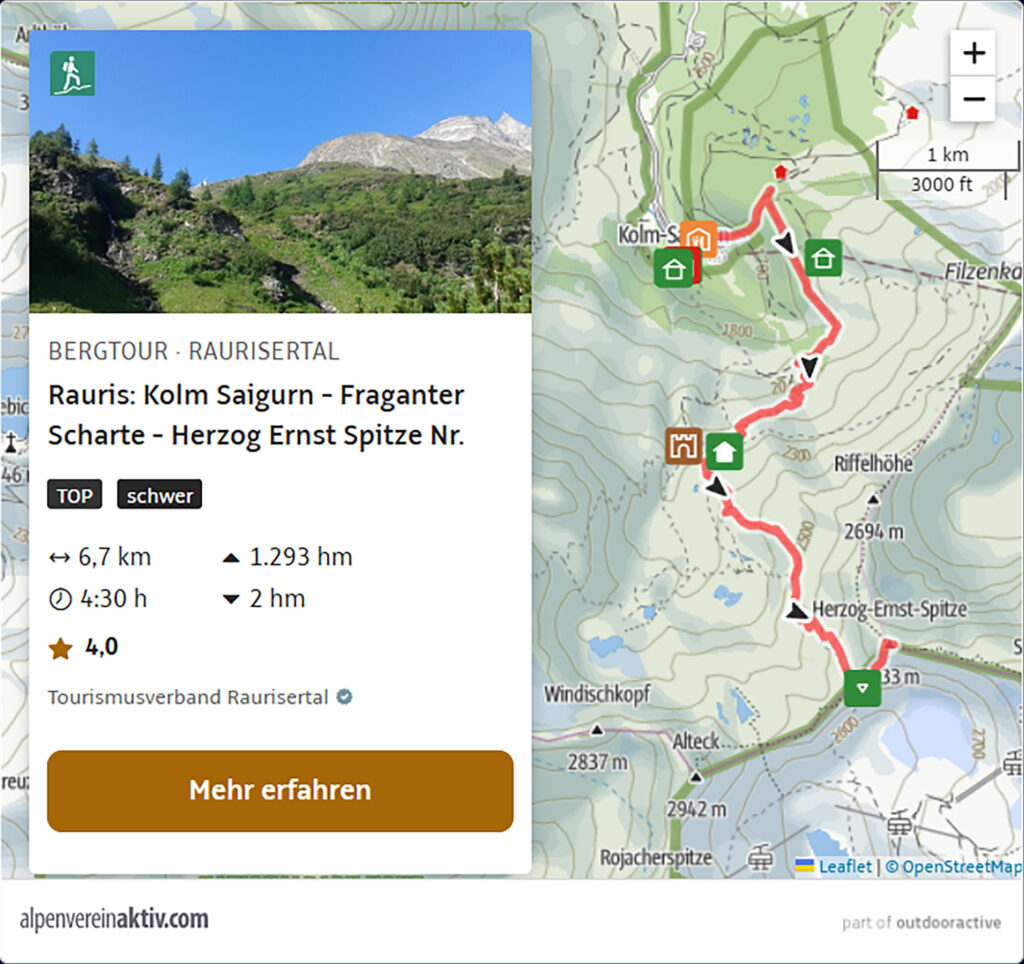Click the red house marker near scale bar

click(912, 113)
